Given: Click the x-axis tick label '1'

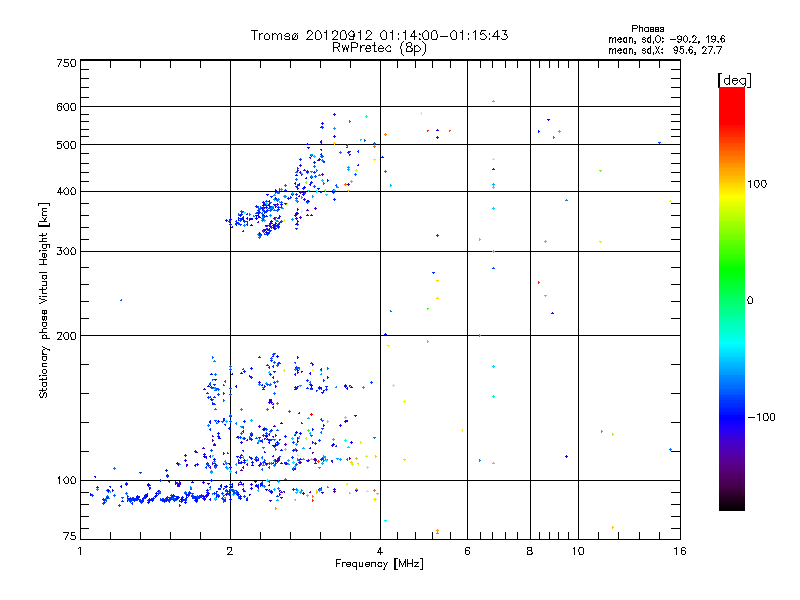Looking at the screenshot, I should 80,551.
